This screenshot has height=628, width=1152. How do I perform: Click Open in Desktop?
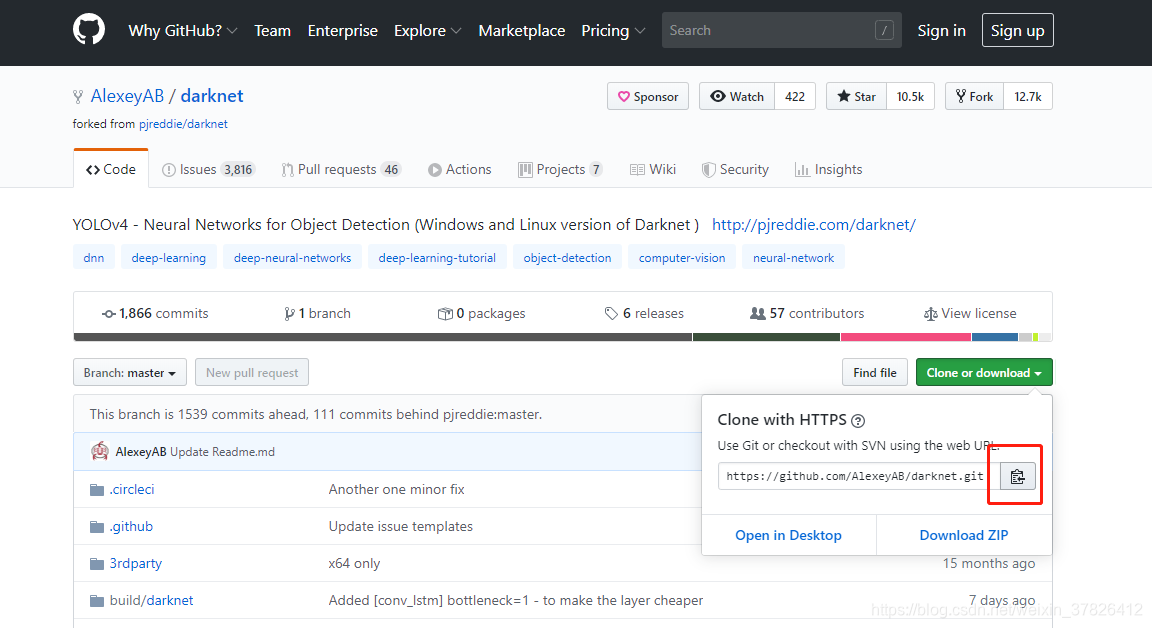click(788, 535)
